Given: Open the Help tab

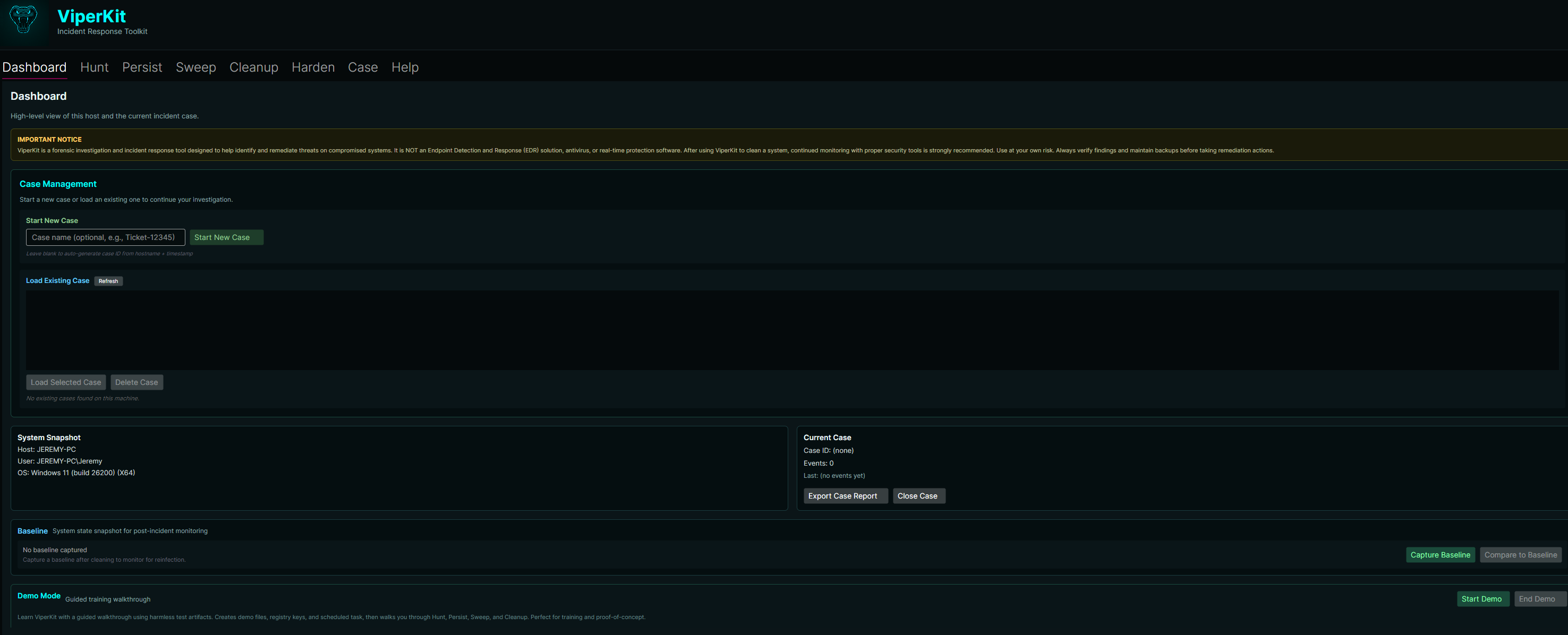Looking at the screenshot, I should pyautogui.click(x=404, y=67).
